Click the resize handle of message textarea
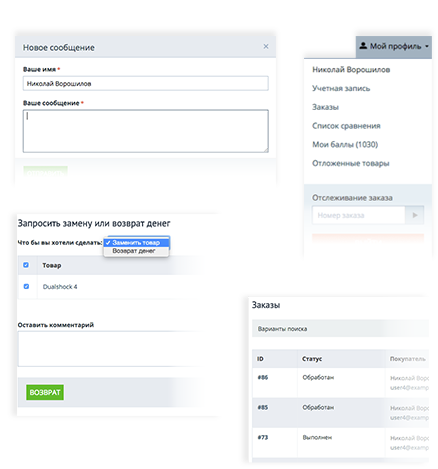This screenshot has width=438, height=469. point(266,150)
